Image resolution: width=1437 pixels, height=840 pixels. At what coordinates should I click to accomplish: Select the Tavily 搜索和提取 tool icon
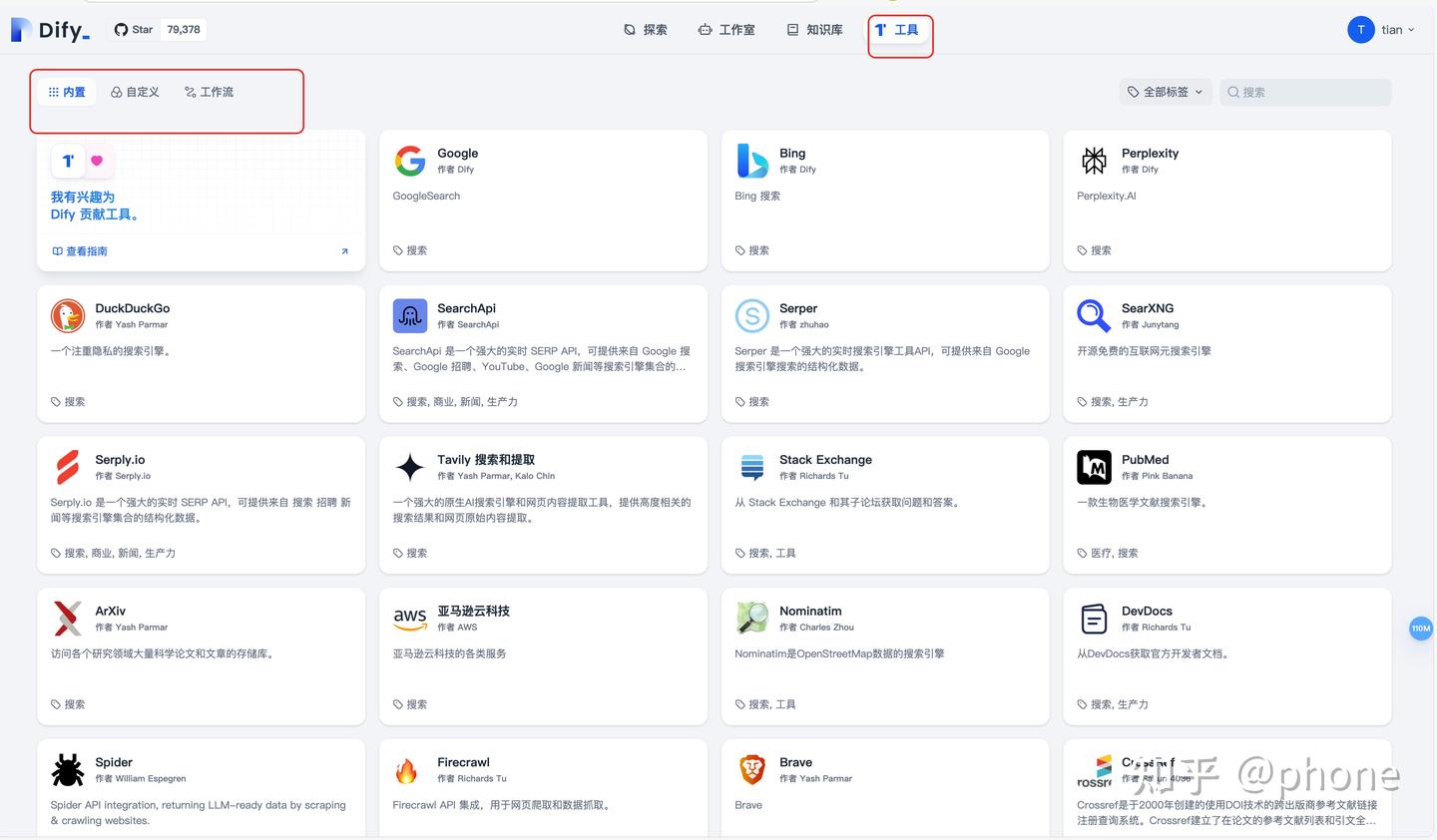click(409, 467)
